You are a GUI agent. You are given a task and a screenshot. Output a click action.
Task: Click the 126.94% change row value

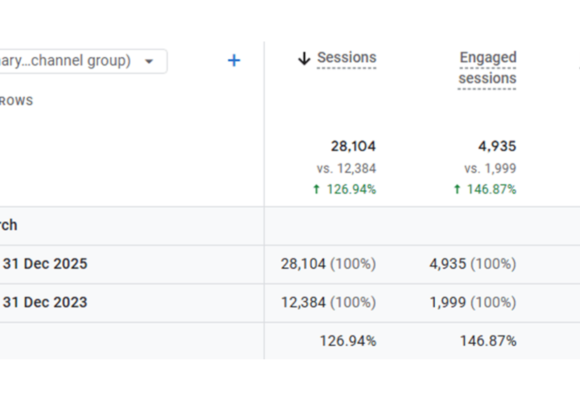(x=348, y=341)
